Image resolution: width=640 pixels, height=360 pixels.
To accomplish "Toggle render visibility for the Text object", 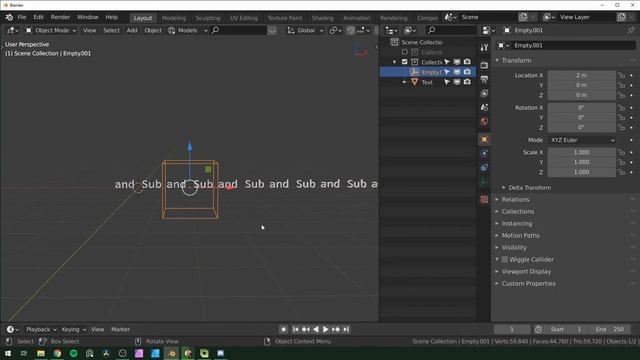I will point(467,82).
